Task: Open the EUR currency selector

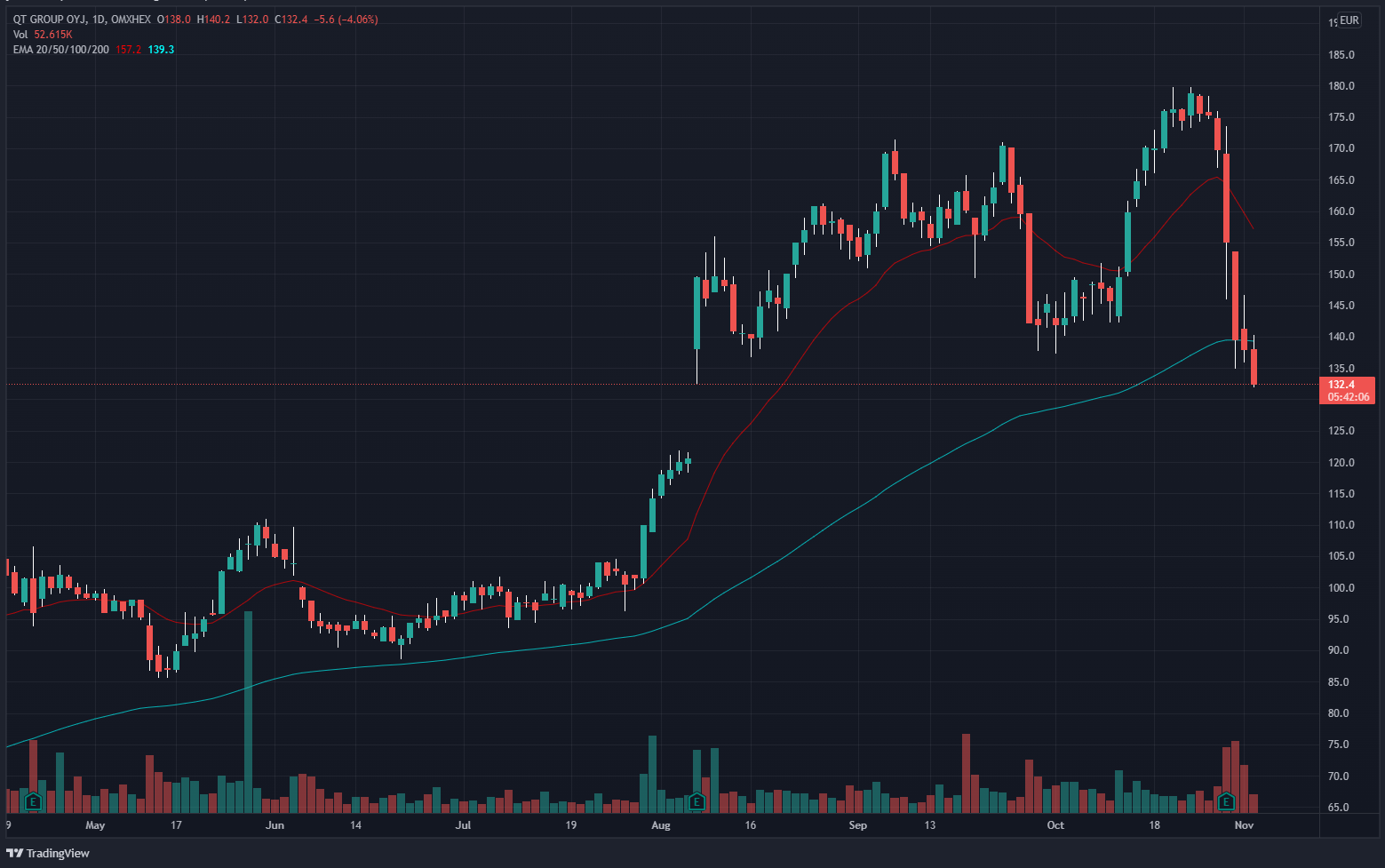Action: coord(1349,20)
